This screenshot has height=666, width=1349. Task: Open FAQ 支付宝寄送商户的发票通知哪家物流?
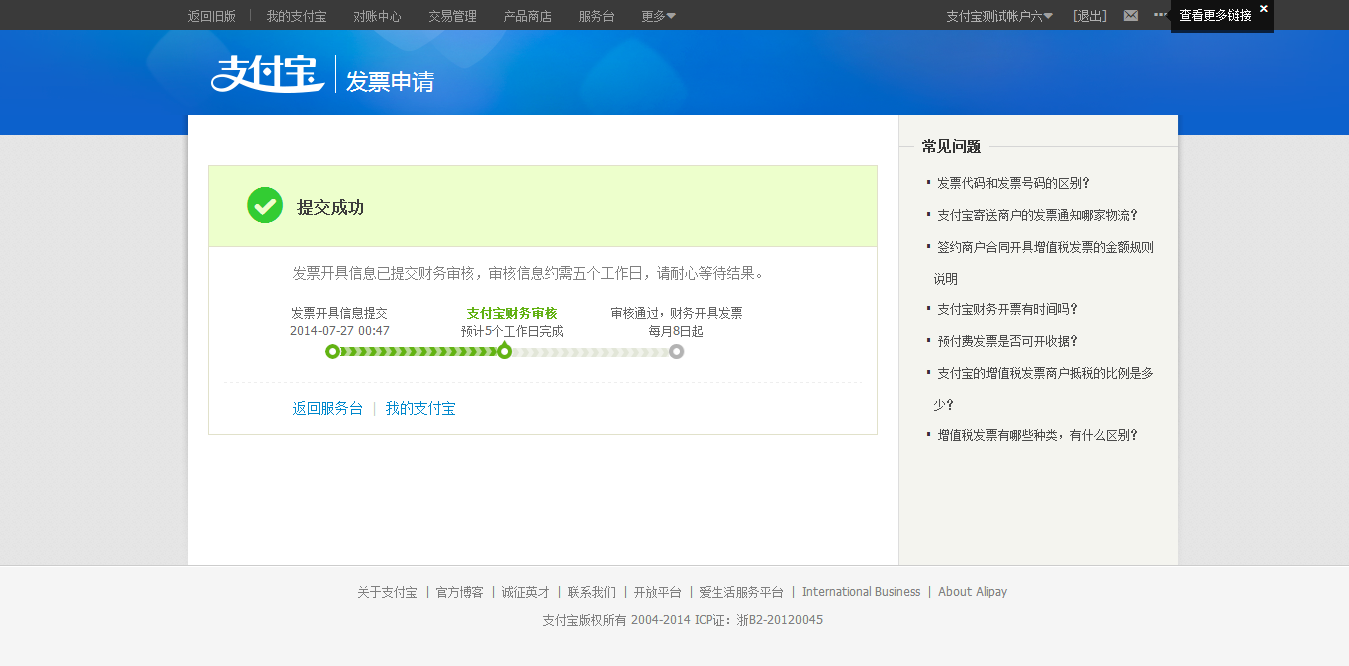pos(1037,215)
